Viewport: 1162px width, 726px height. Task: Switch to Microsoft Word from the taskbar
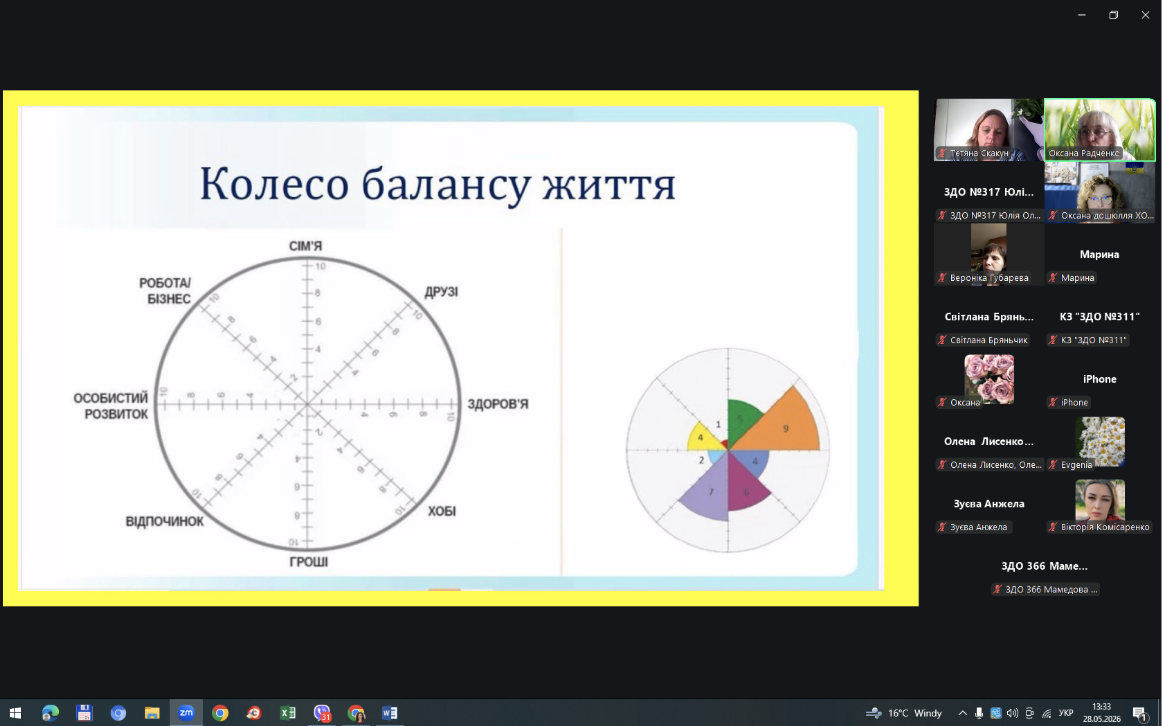pyautogui.click(x=389, y=713)
